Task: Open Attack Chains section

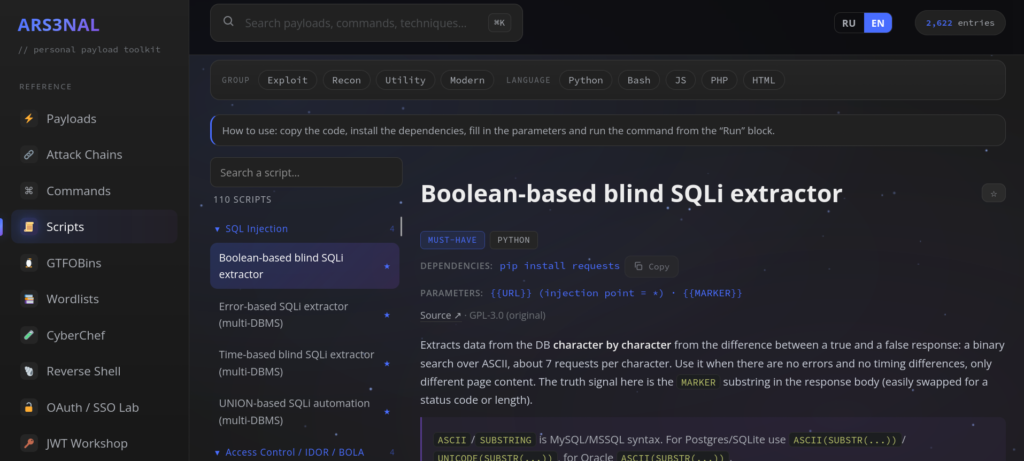Action: point(94,155)
